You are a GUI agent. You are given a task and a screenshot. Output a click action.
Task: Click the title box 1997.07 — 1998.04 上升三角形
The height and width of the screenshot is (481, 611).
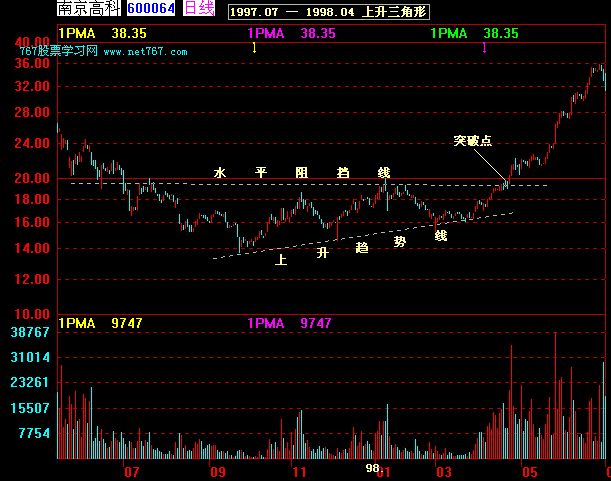coord(329,12)
